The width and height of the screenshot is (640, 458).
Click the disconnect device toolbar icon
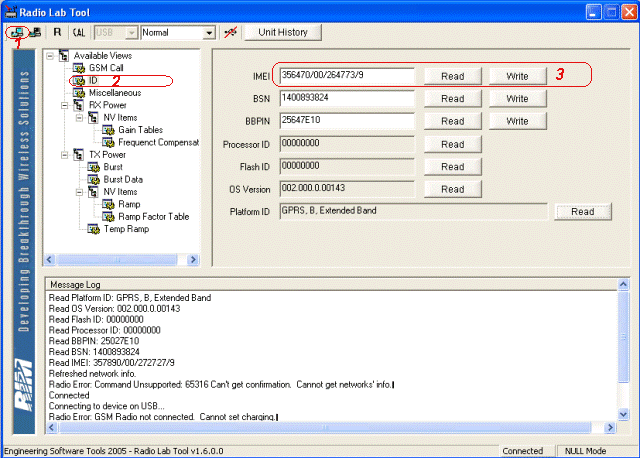(36, 32)
